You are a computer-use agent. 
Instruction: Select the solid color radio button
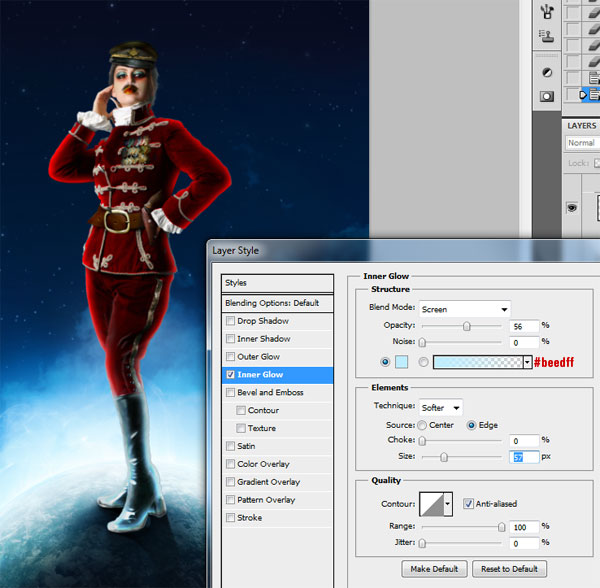pos(385,362)
